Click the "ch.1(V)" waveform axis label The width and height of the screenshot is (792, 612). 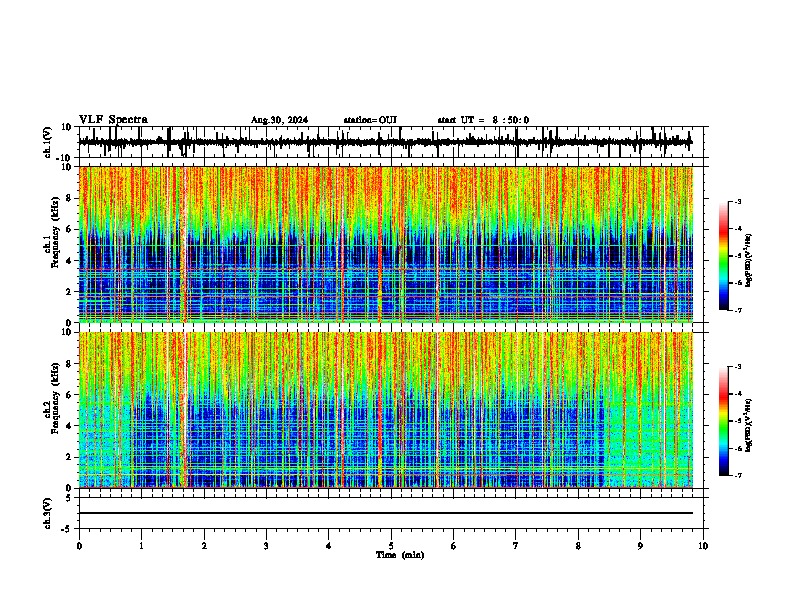pyautogui.click(x=48, y=142)
